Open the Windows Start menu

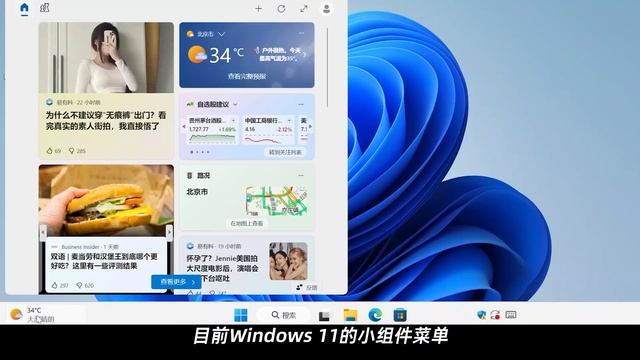241,315
